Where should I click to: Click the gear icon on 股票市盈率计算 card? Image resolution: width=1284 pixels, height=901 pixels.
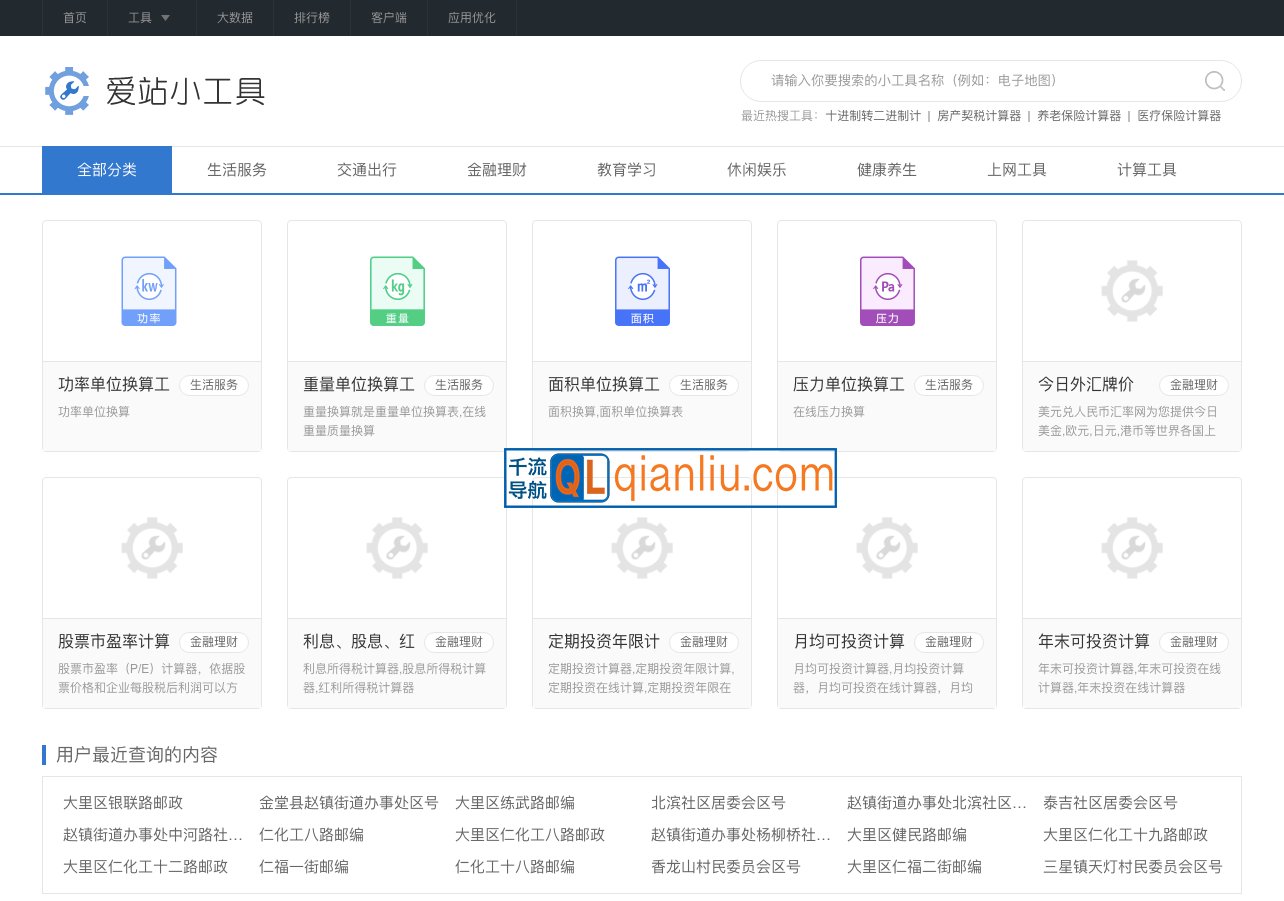click(x=151, y=548)
